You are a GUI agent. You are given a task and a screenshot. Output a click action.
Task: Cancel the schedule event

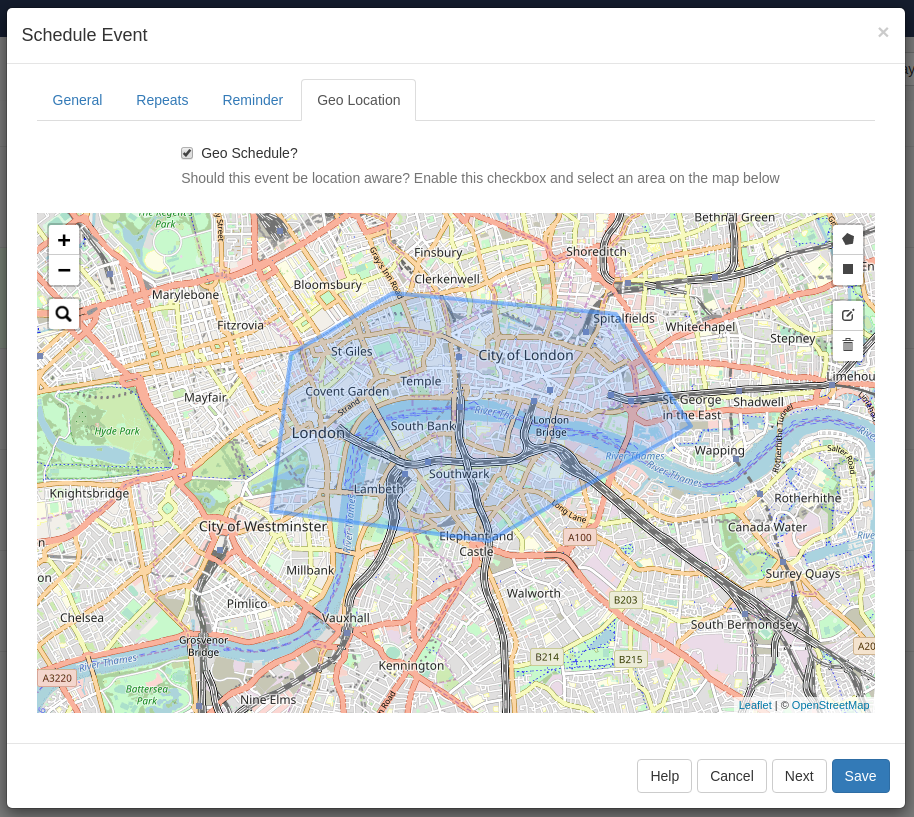[731, 776]
